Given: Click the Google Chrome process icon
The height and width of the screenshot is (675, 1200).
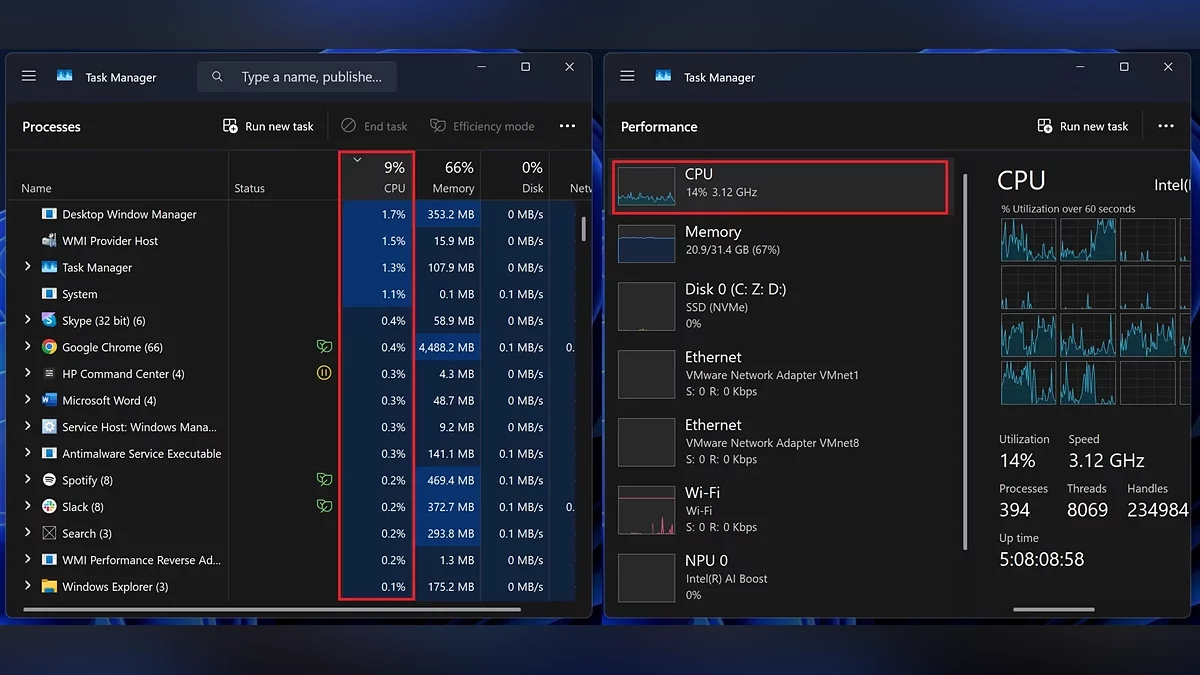Looking at the screenshot, I should (49, 347).
